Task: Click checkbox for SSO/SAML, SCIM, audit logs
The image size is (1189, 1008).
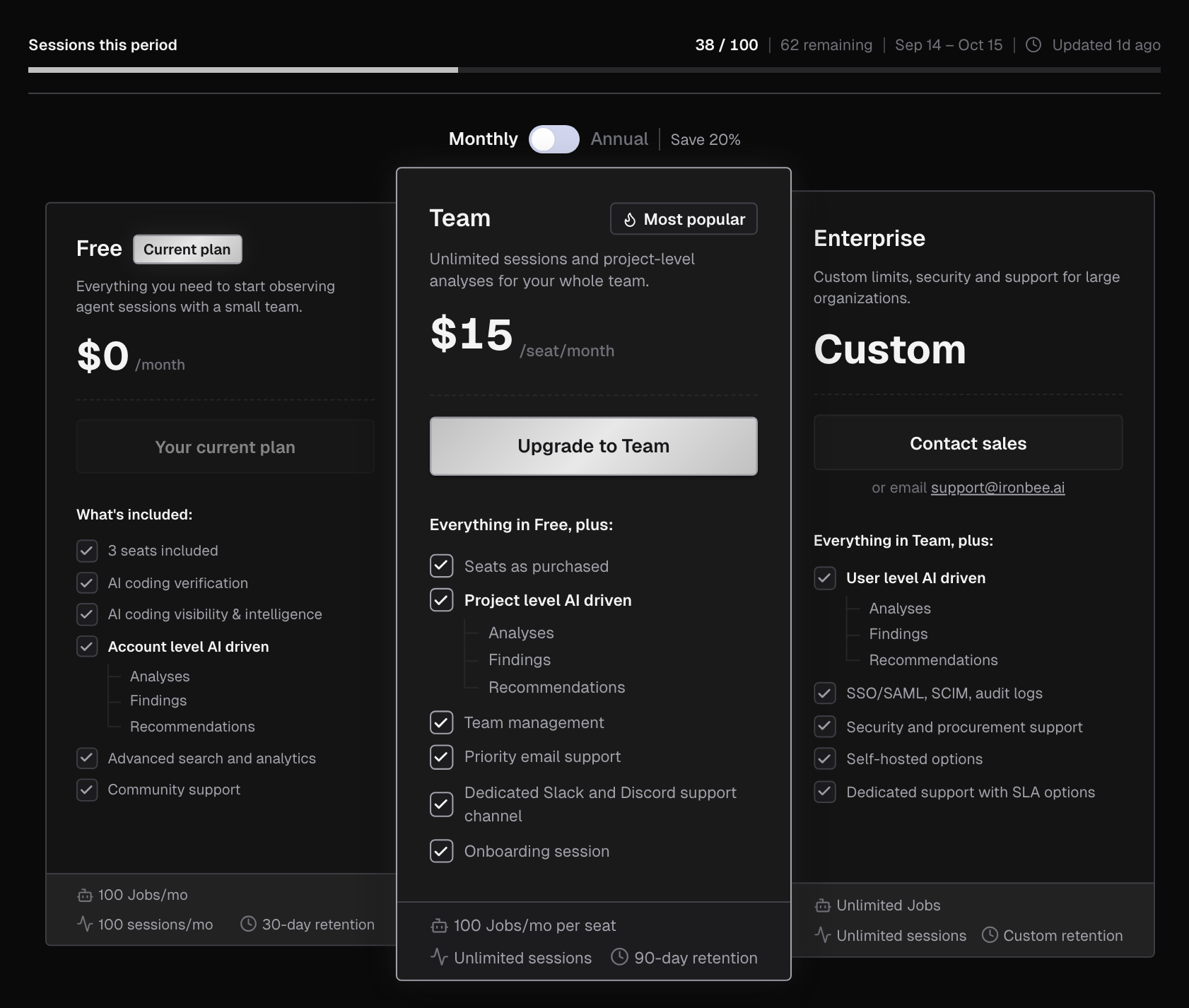Action: point(825,693)
